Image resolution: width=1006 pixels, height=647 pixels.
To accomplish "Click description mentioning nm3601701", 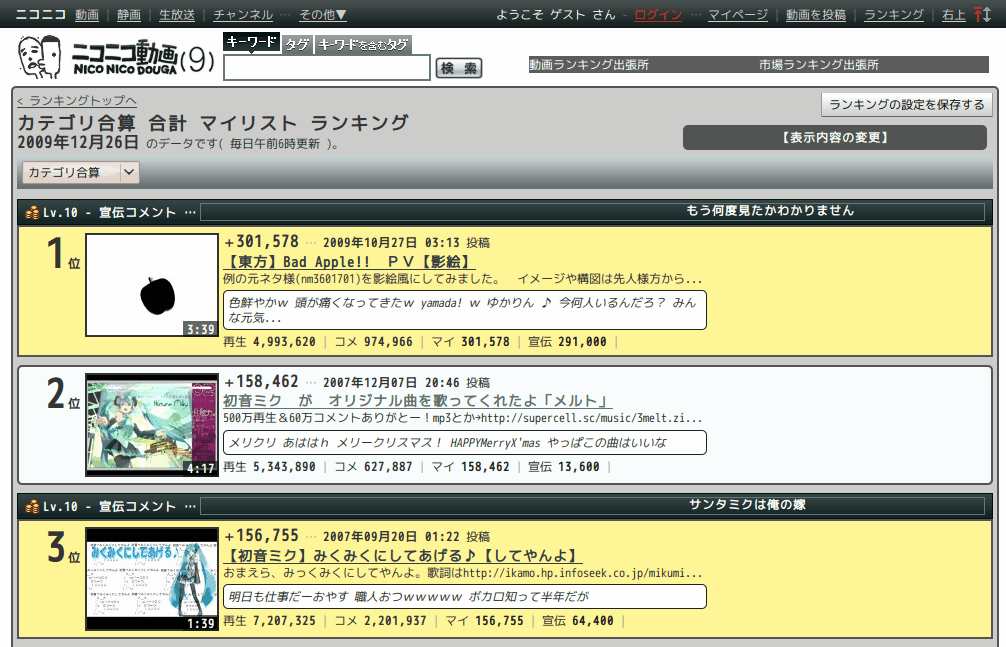I will (463, 279).
